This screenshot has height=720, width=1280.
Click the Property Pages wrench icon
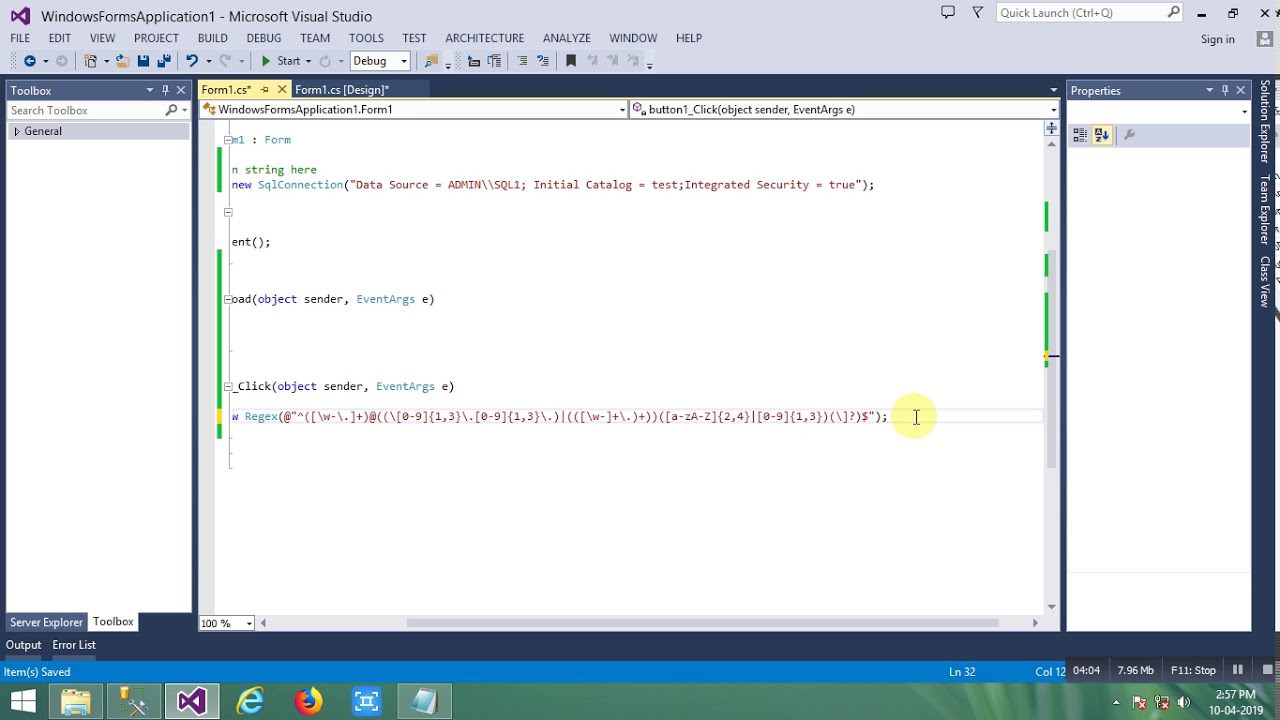point(1129,135)
